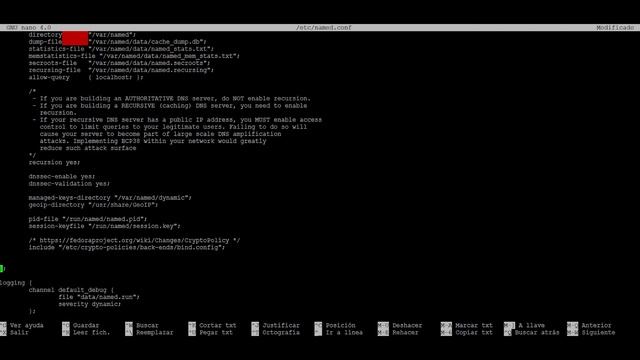Image resolution: width=640 pixels, height=360 pixels.
Task: Click the Reemplazar shortcut label
Action: (155, 333)
